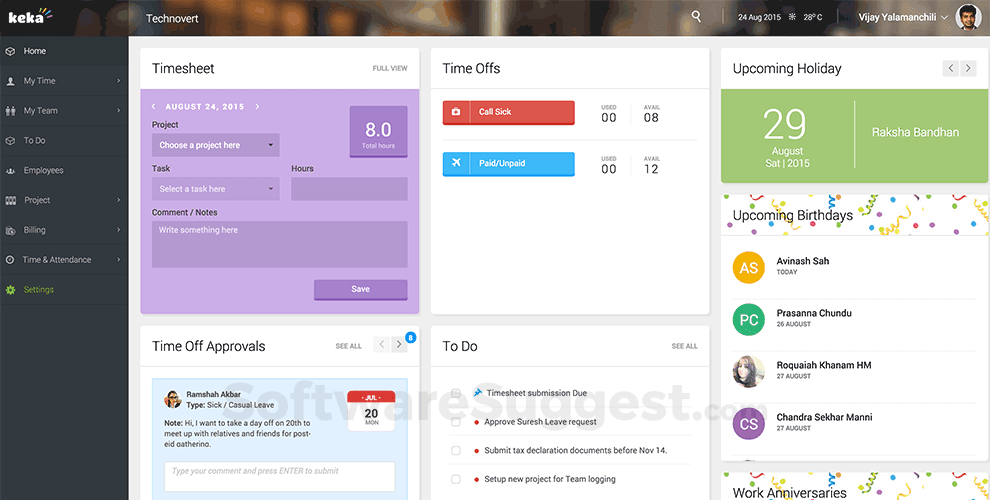Open the Choose a project here dropdown
990x500 pixels.
pos(215,145)
